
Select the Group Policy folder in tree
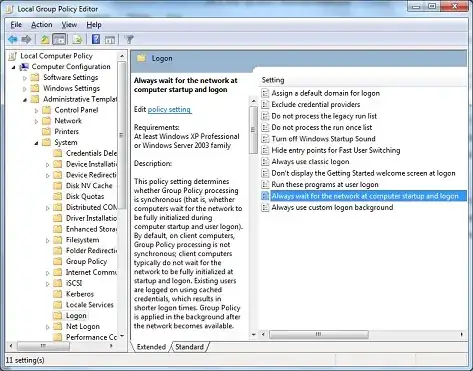(x=86, y=262)
